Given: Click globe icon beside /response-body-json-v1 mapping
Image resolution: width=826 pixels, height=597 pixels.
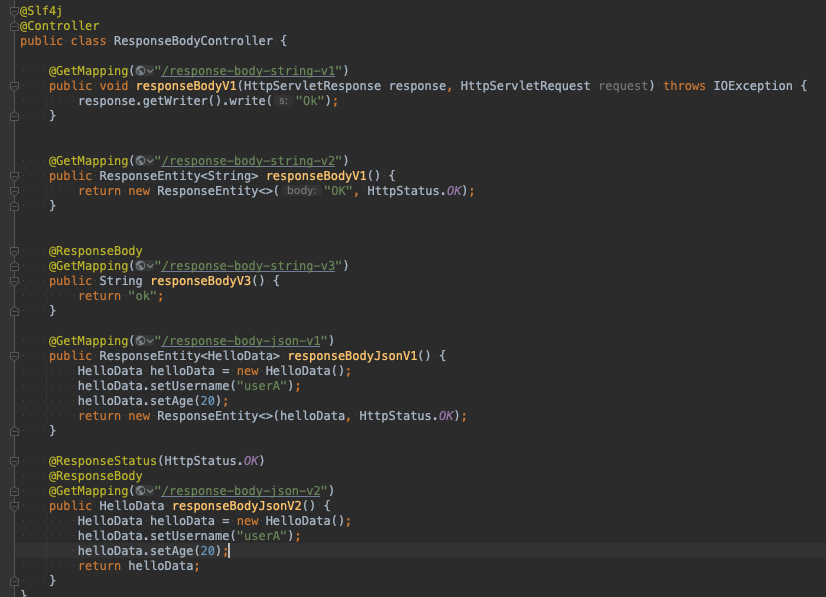Looking at the screenshot, I should point(140,341).
